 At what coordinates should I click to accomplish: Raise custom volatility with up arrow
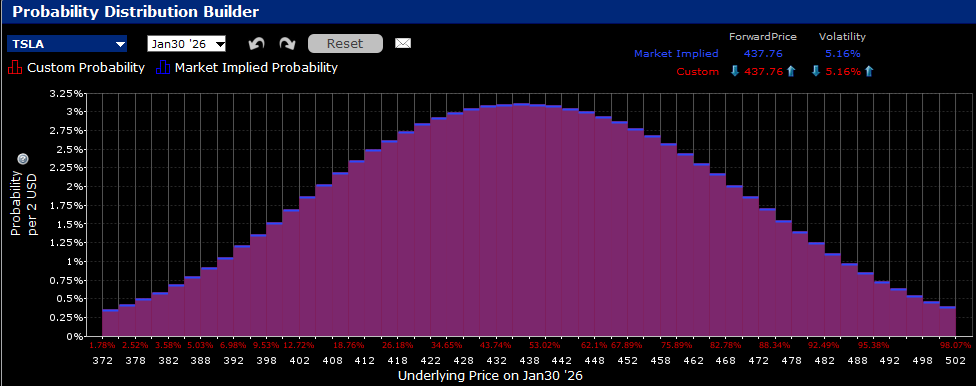click(x=869, y=72)
